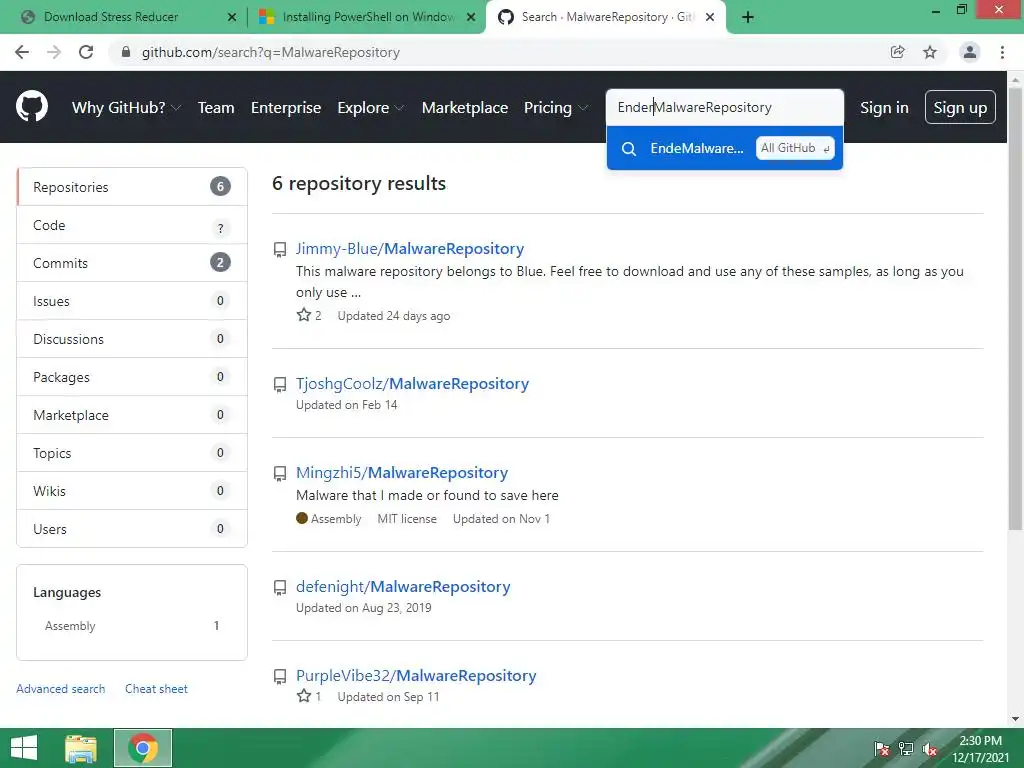Click the browser address bar URL
This screenshot has height=768, width=1024.
tap(270, 52)
